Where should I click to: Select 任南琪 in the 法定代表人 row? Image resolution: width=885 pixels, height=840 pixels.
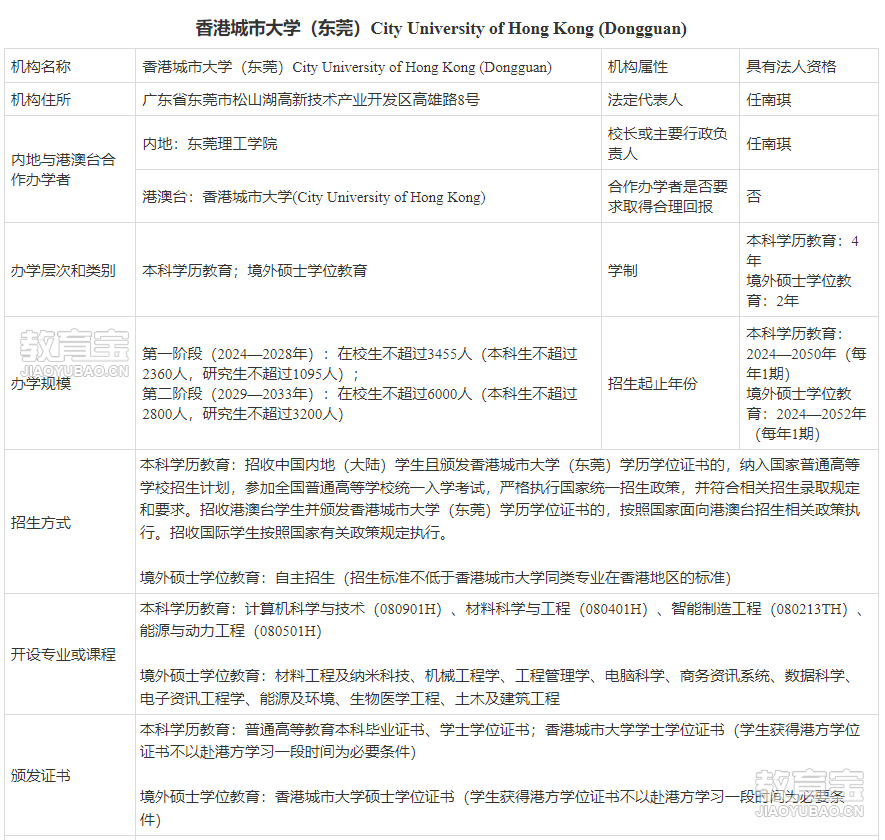click(769, 100)
